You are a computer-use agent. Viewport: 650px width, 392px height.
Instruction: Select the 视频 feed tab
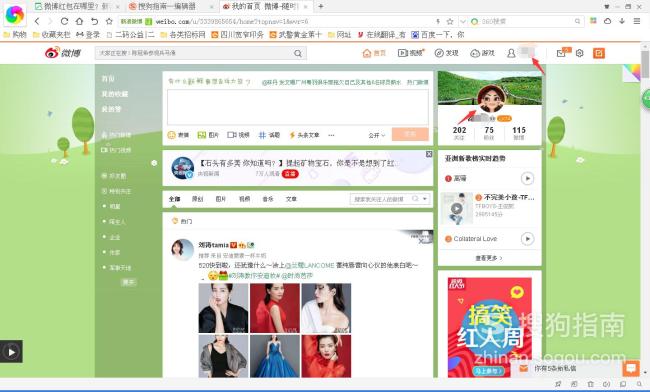click(245, 199)
